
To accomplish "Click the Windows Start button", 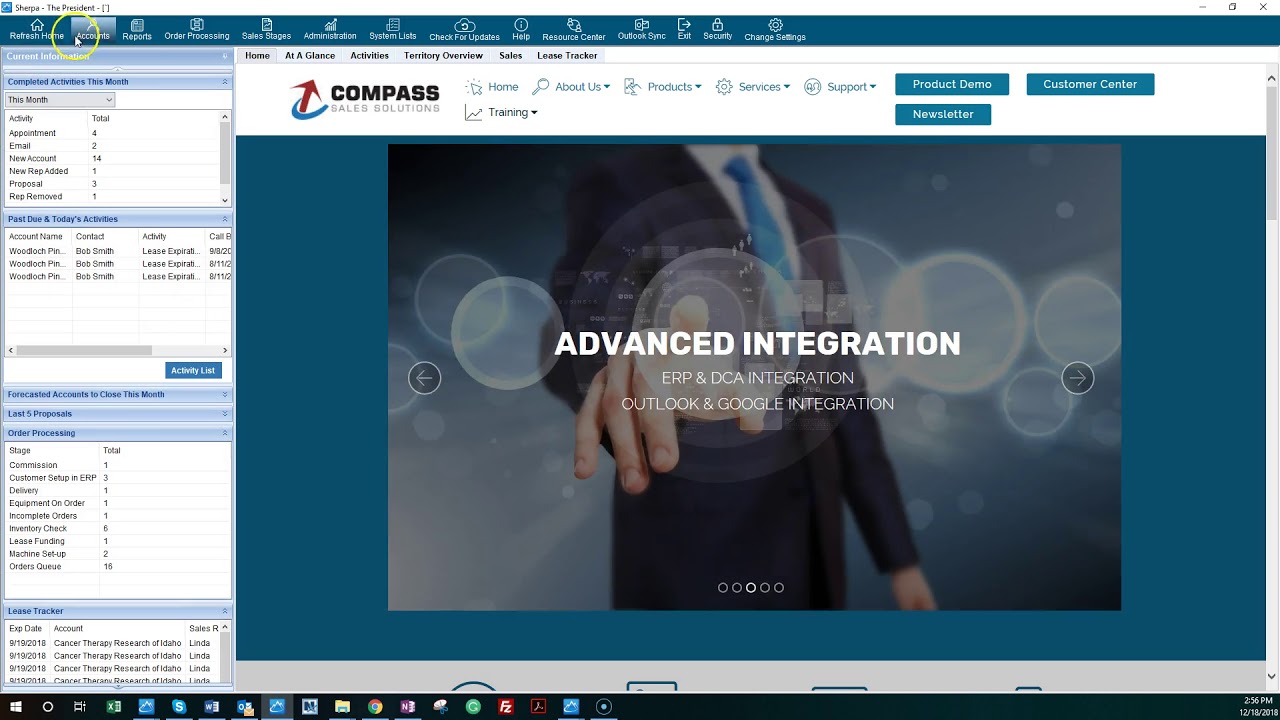I will click(x=16, y=706).
